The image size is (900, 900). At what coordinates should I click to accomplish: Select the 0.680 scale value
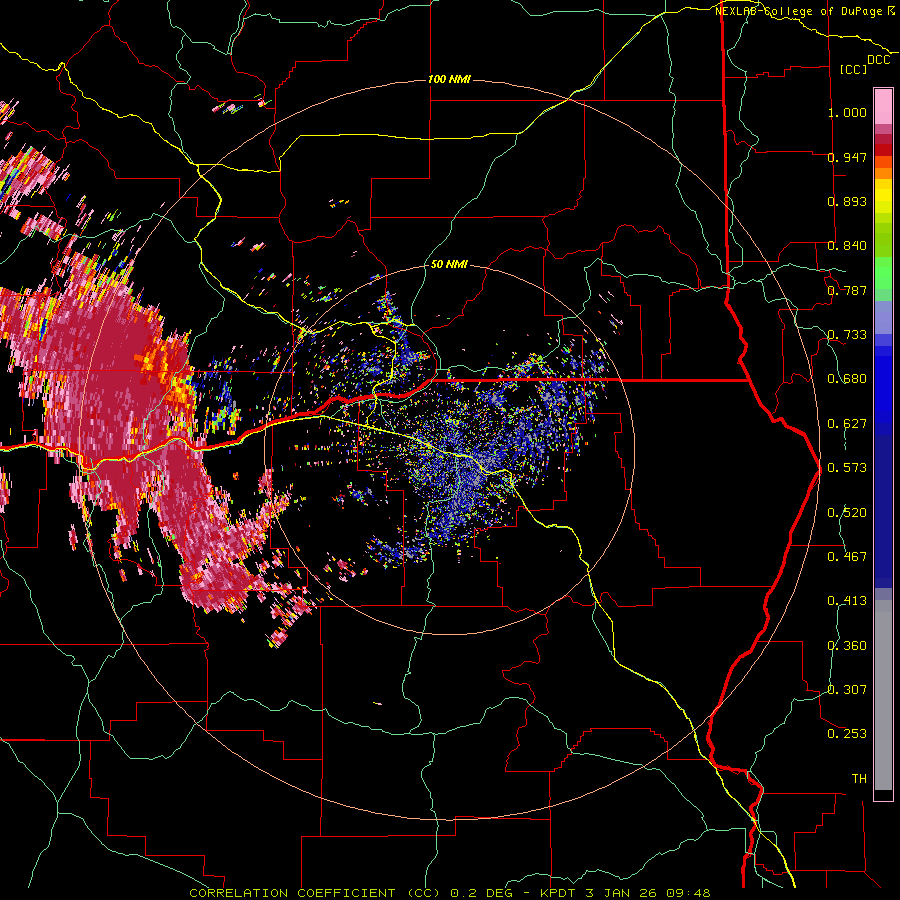click(x=847, y=379)
